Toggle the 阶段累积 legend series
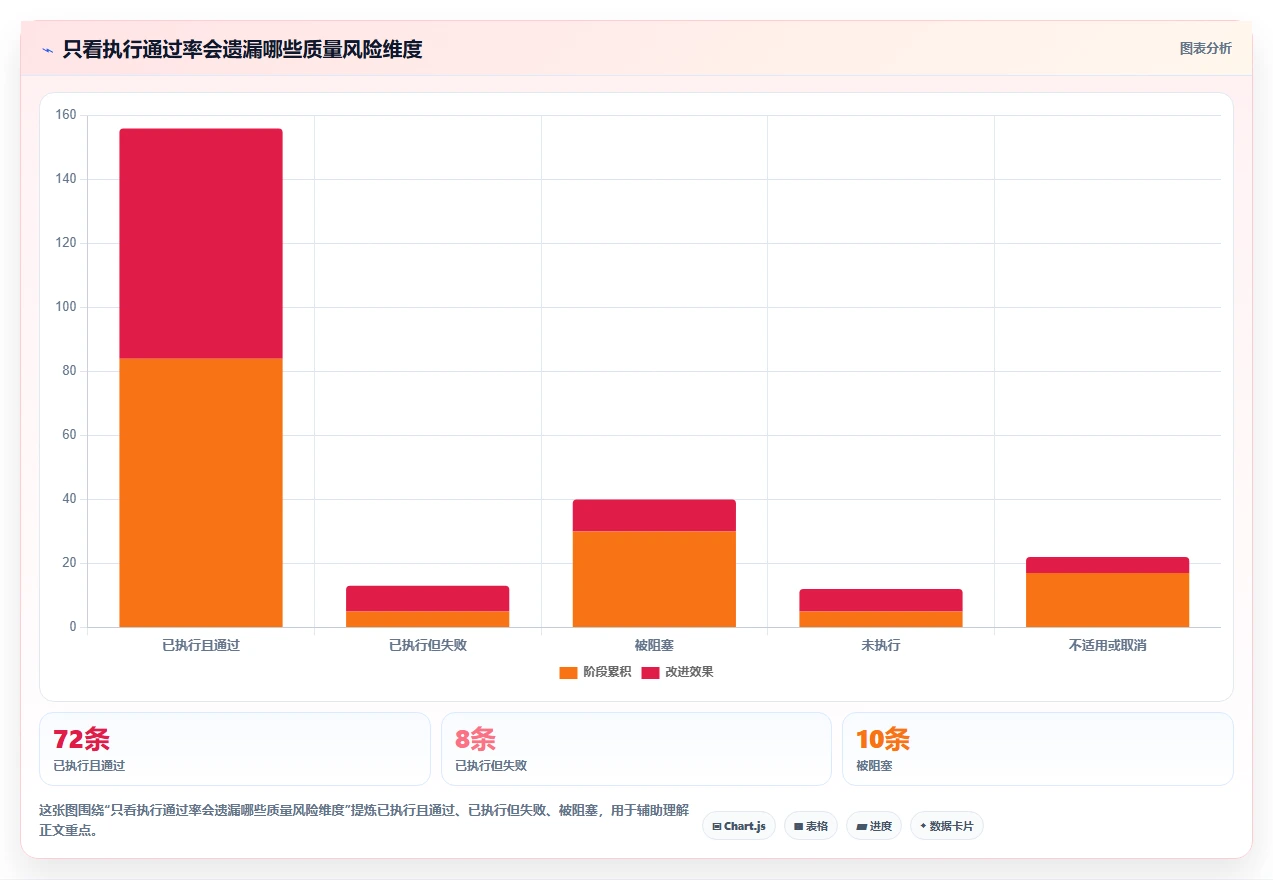The height and width of the screenshot is (880, 1273). point(595,672)
